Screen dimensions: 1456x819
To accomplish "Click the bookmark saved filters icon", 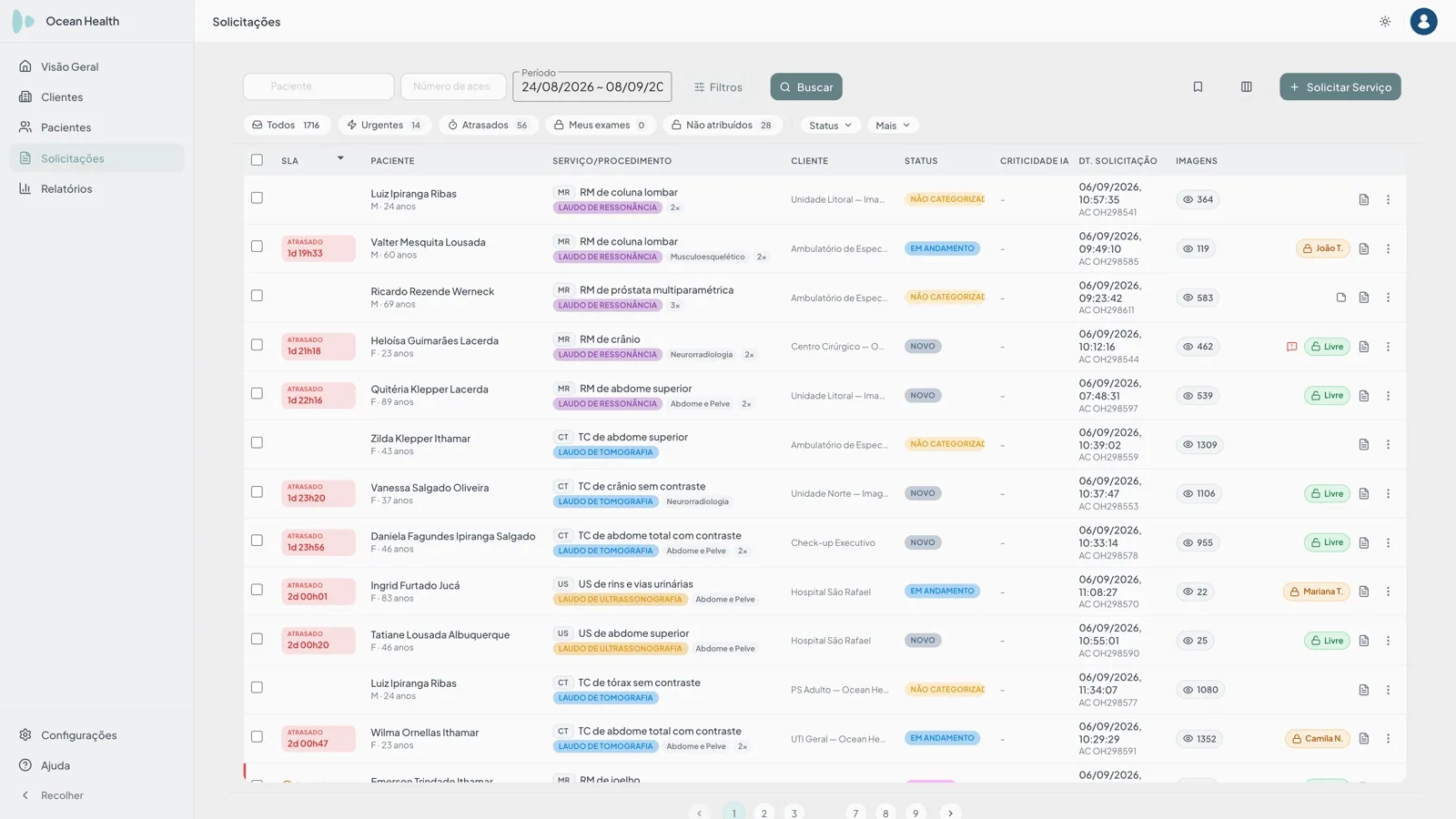I will [1198, 86].
